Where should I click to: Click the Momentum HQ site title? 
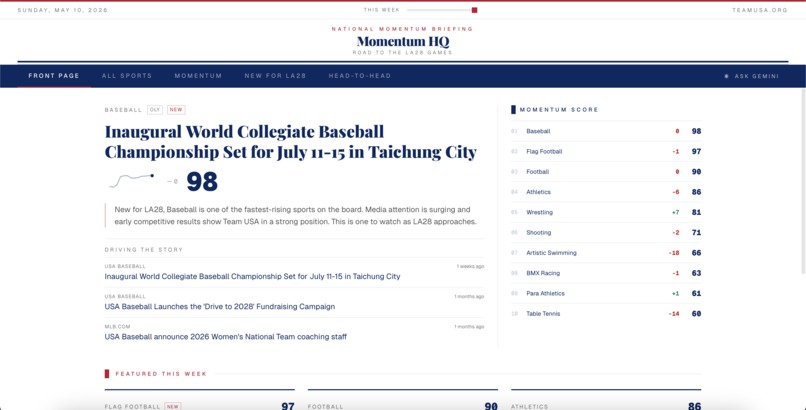pyautogui.click(x=403, y=41)
